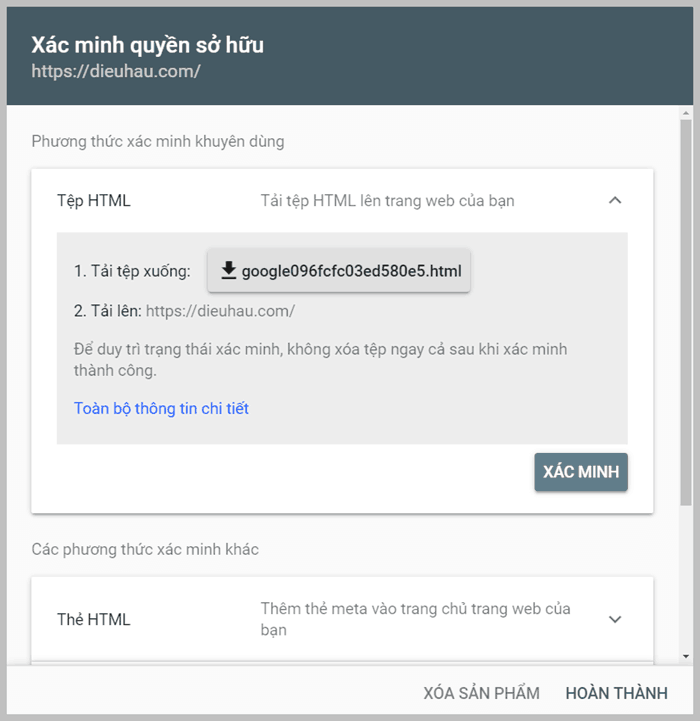This screenshot has height=721, width=700.
Task: Click the Tải tệp HTML lên trang web description
Action: pyautogui.click(x=387, y=201)
